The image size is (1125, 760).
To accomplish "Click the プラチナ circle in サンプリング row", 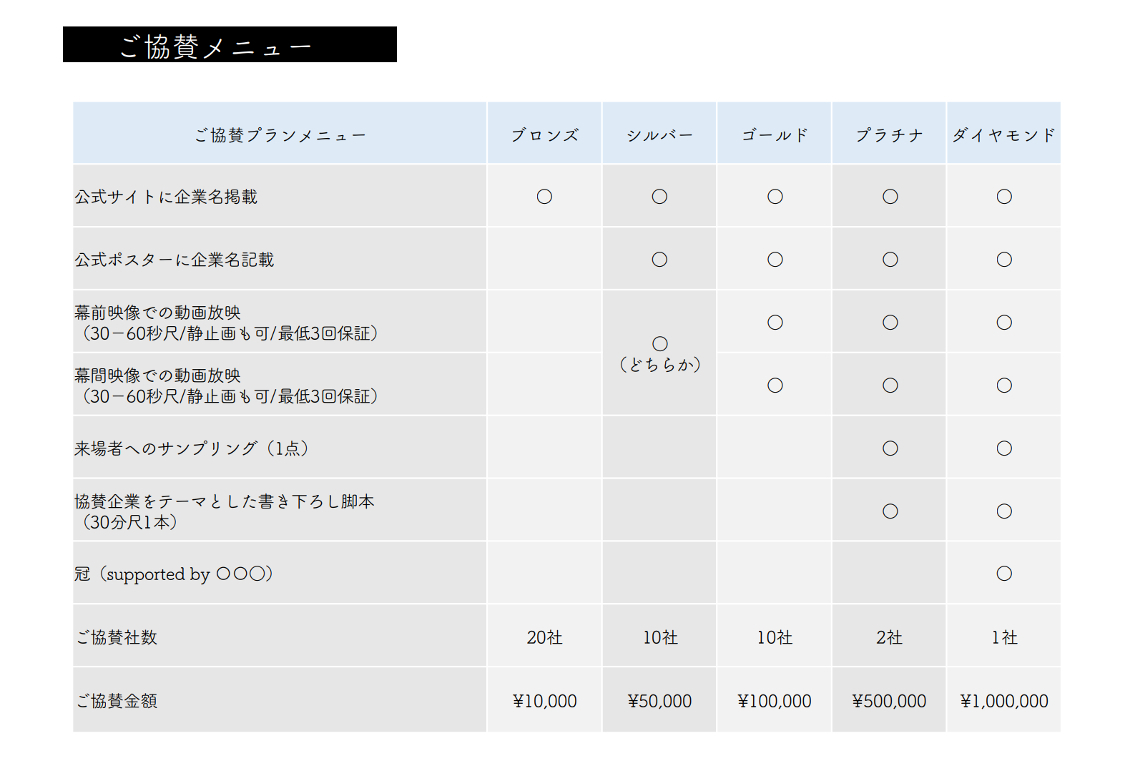I will (889, 448).
